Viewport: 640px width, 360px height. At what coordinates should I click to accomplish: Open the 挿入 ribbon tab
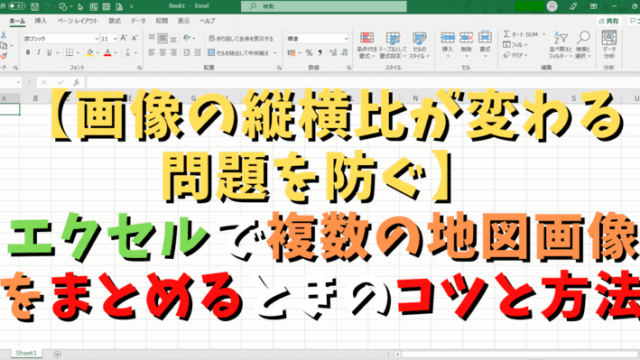click(x=40, y=21)
